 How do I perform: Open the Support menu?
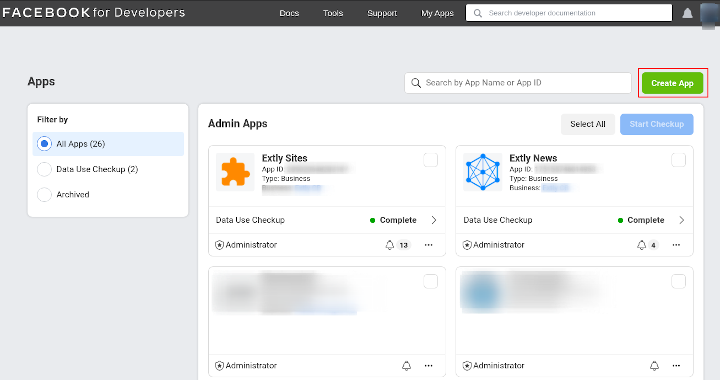(x=382, y=13)
